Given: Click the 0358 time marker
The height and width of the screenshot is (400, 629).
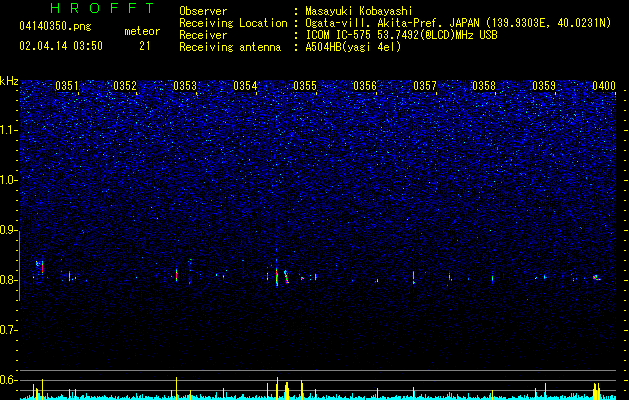Looking at the screenshot, I should pyautogui.click(x=484, y=86).
